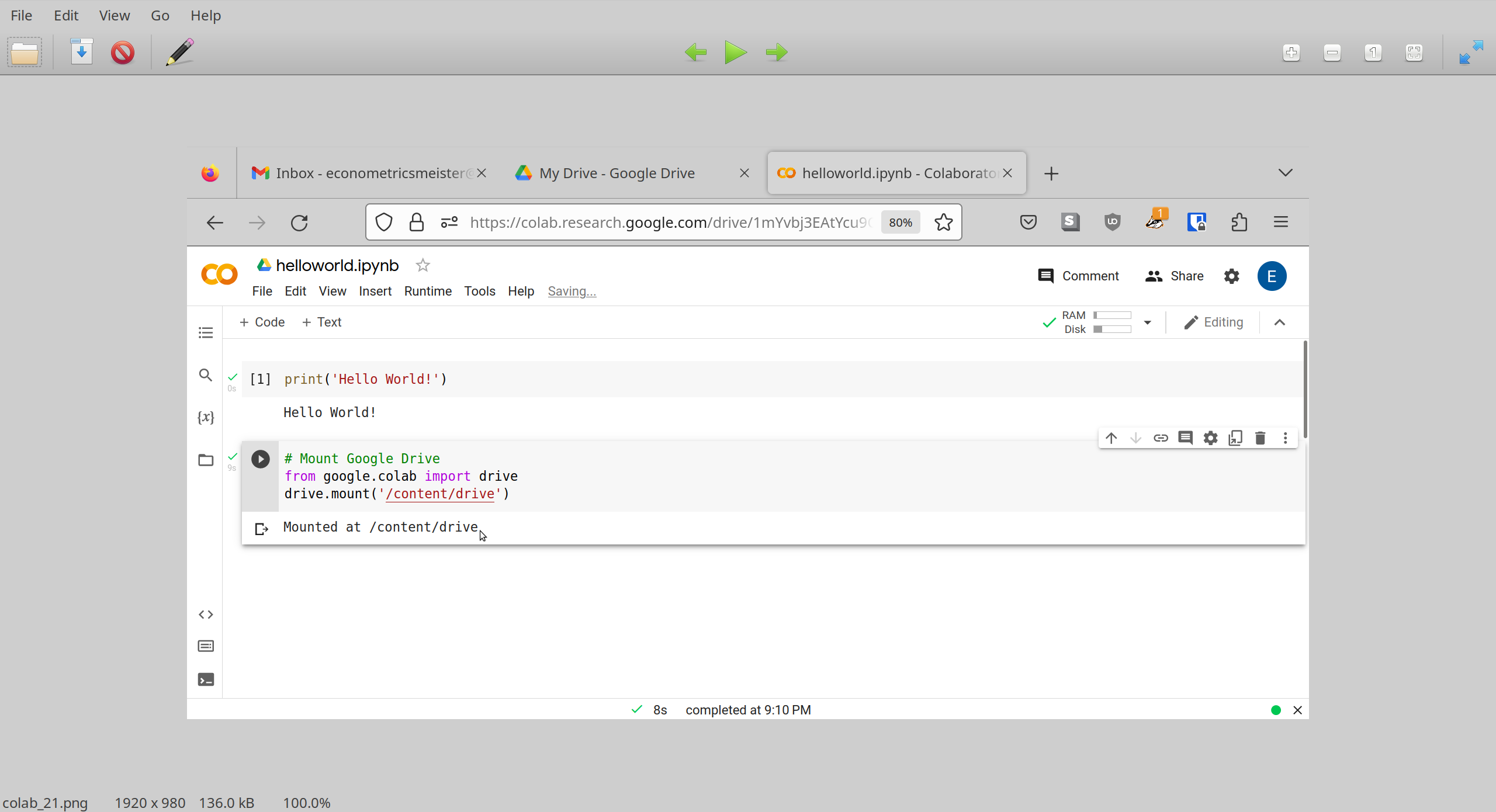Clear cell output icon beside Mounted text

coord(261,529)
